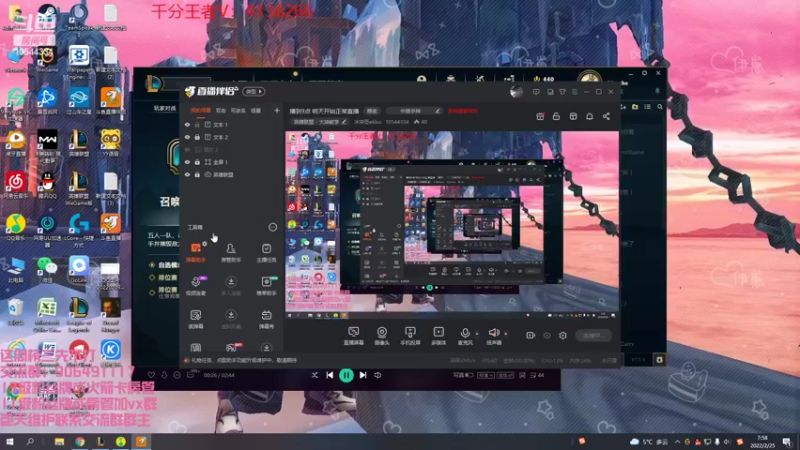Open the 主播任务 tool
Viewport: 800px width, 450px height.
pyautogui.click(x=266, y=252)
